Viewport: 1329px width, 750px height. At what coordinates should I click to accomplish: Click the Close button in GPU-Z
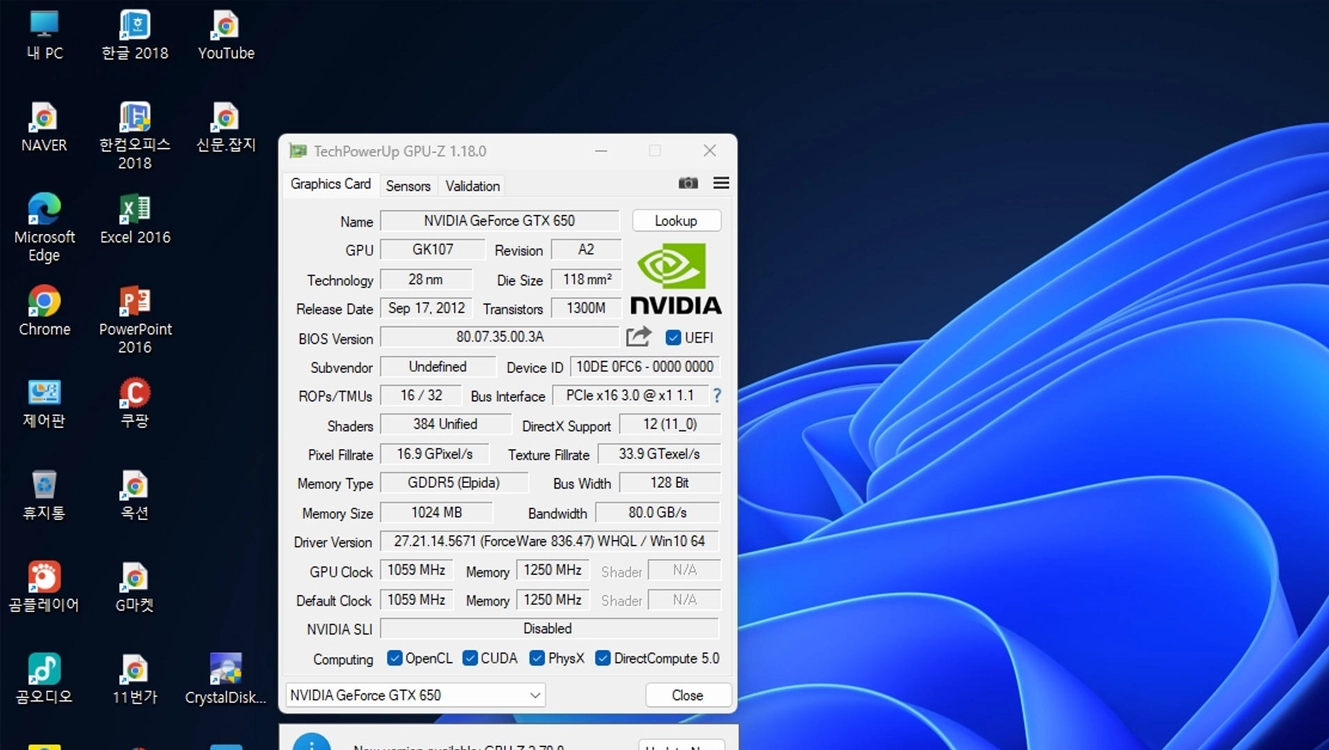pos(687,695)
